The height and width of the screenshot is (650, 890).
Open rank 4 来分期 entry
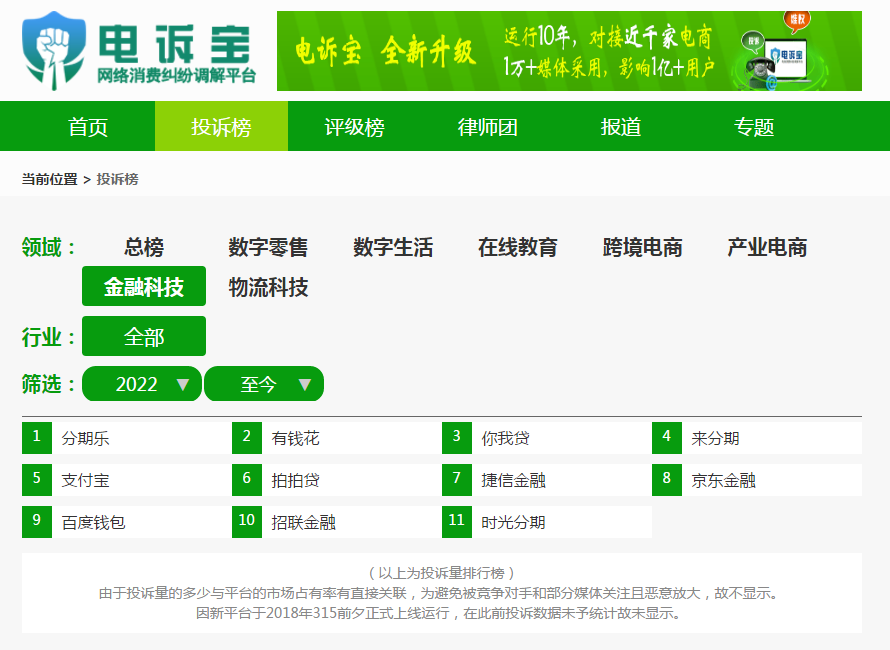pos(757,438)
